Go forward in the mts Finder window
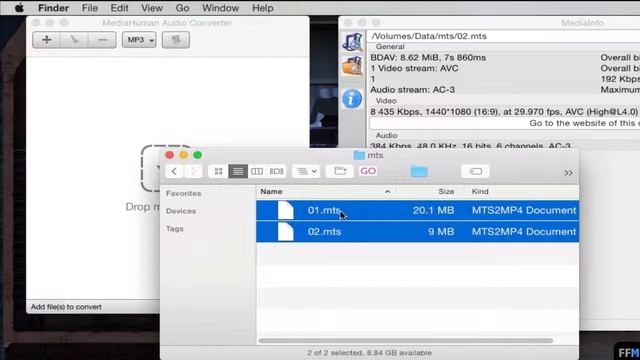 tap(193, 171)
